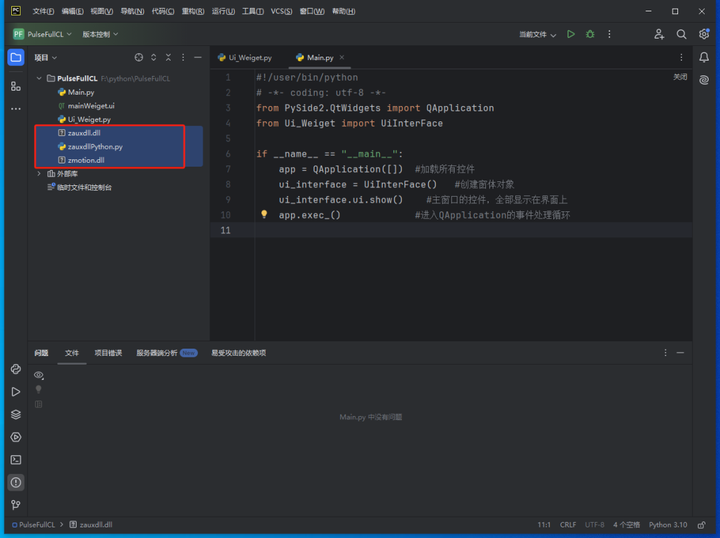Place cursor on empty line 11 in the editor
Screen dimensions: 720x538
tap(473, 230)
